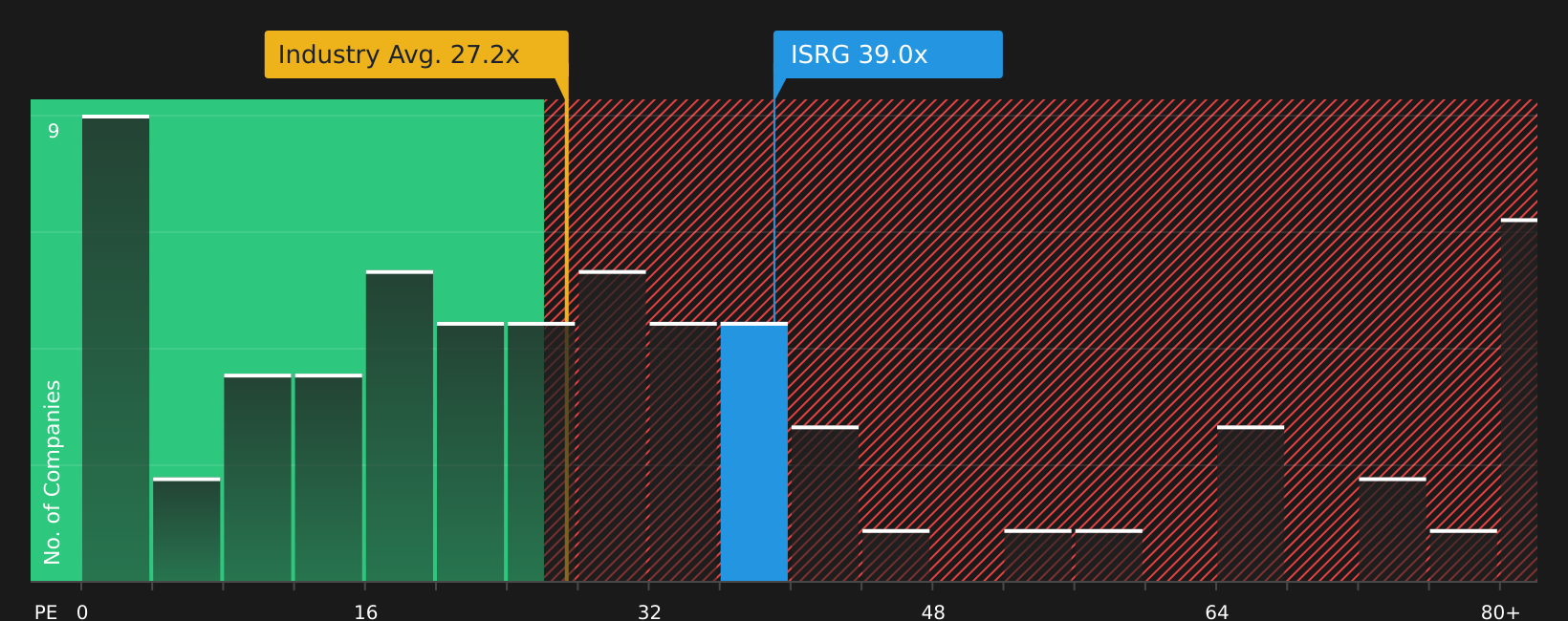Select the short bar between PE 4 and 8
The width and height of the screenshot is (1568, 621).
tap(186, 529)
